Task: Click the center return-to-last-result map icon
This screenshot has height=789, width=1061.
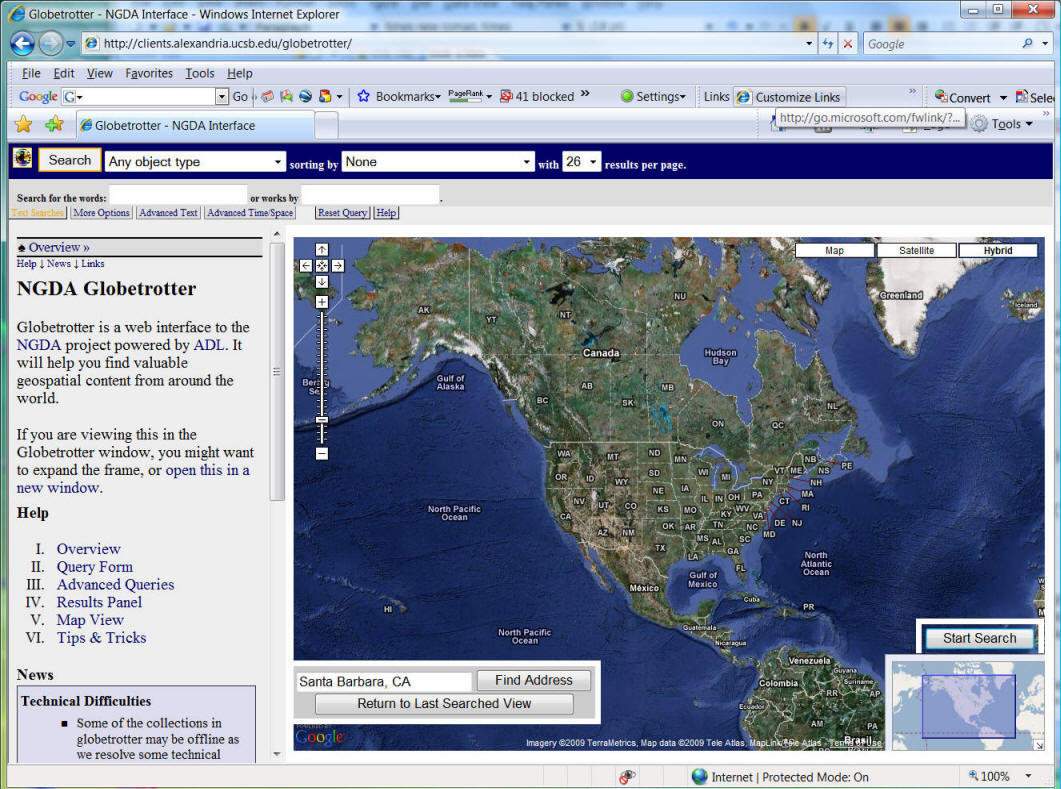Action: 322,266
